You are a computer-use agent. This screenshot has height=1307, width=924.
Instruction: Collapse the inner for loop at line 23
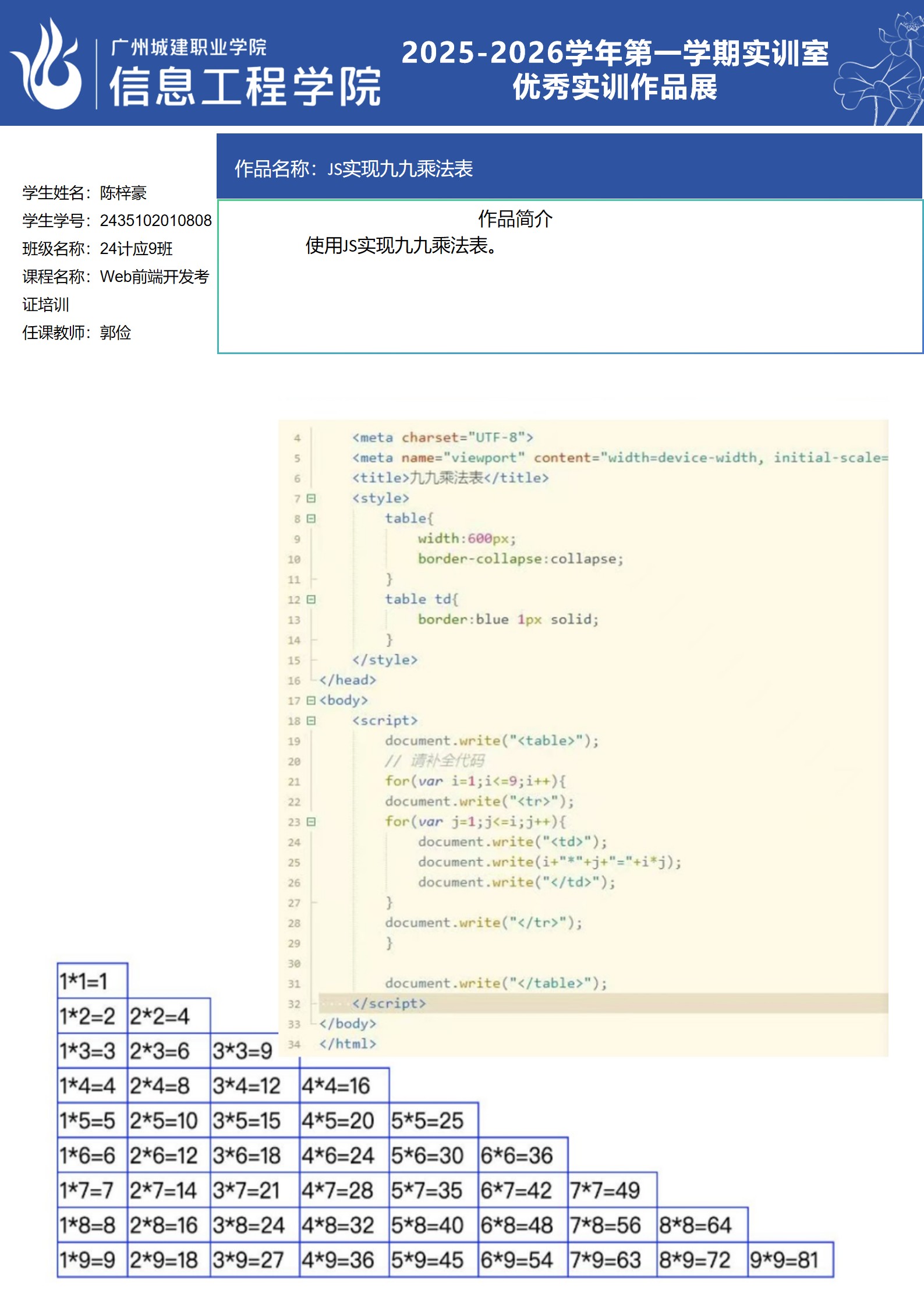311,822
